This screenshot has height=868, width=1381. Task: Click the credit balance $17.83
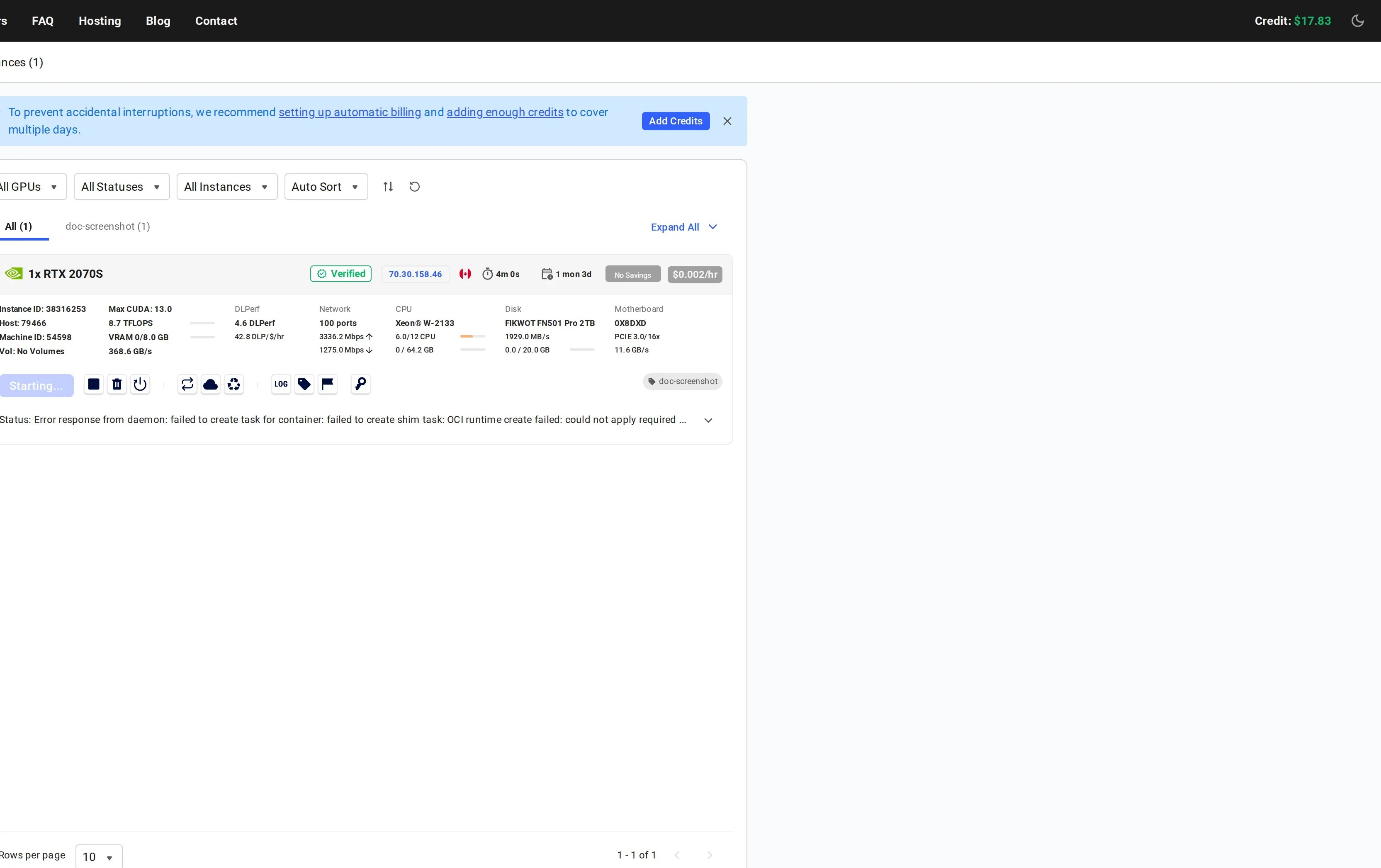point(1312,21)
